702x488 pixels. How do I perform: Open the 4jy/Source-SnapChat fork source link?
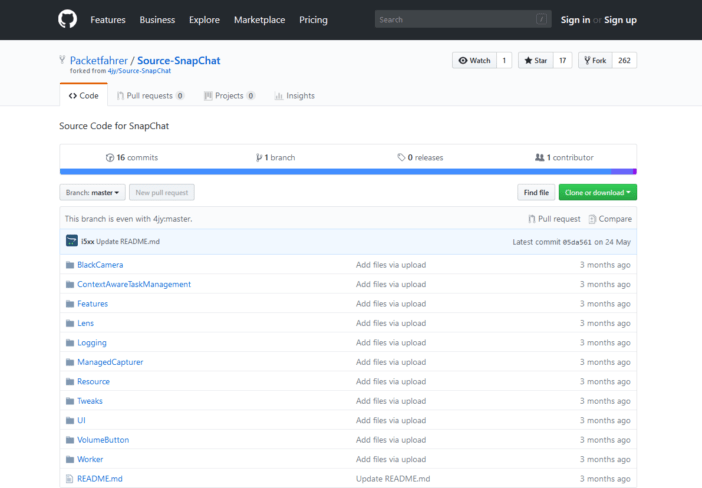[x=139, y=71]
